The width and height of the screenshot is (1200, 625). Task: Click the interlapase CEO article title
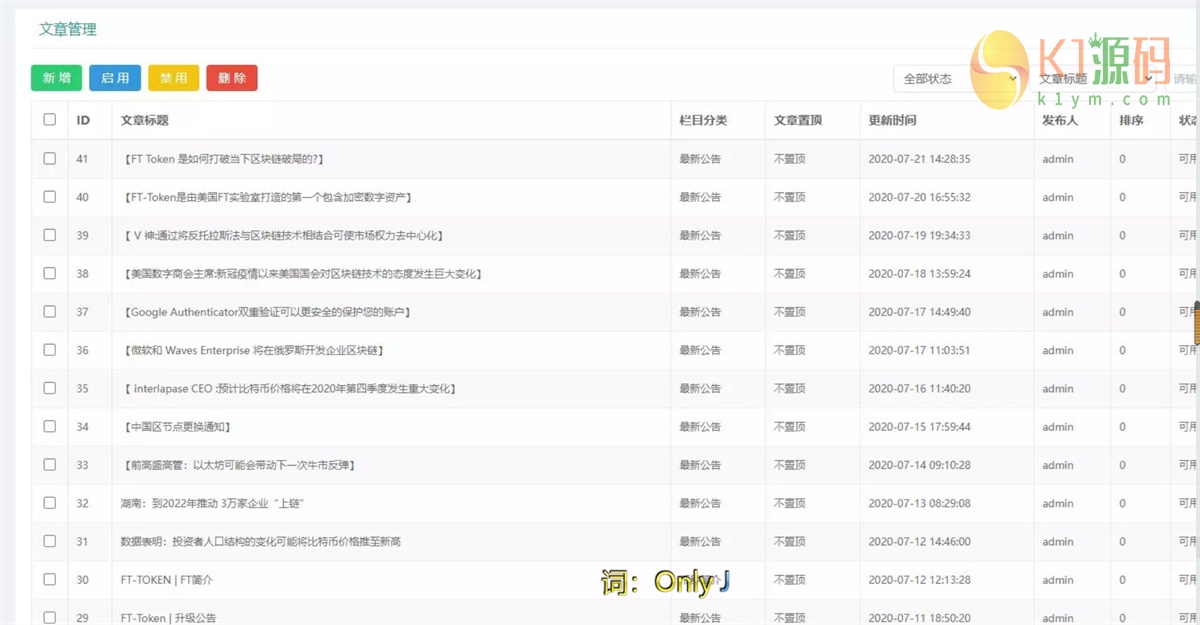pos(289,388)
